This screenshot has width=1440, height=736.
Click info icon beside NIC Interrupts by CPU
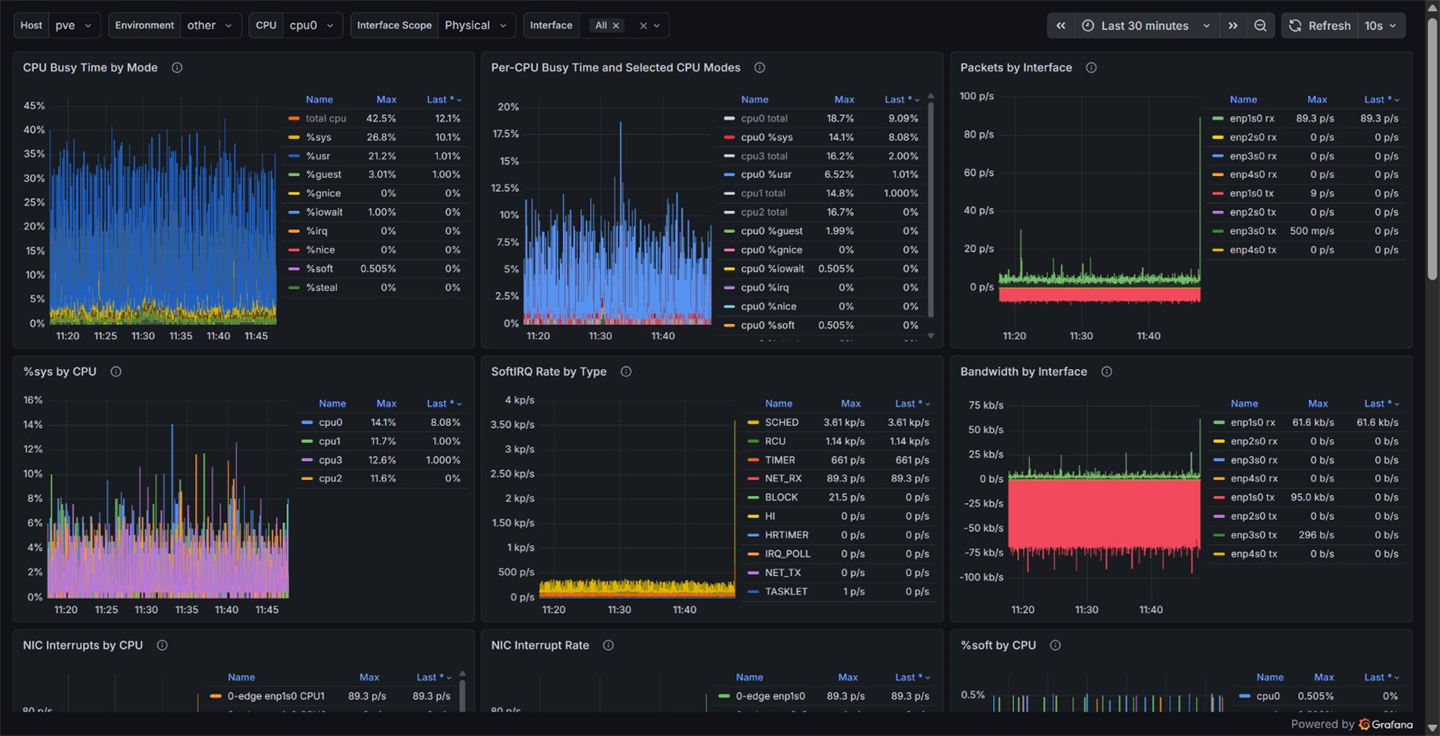tap(162, 646)
